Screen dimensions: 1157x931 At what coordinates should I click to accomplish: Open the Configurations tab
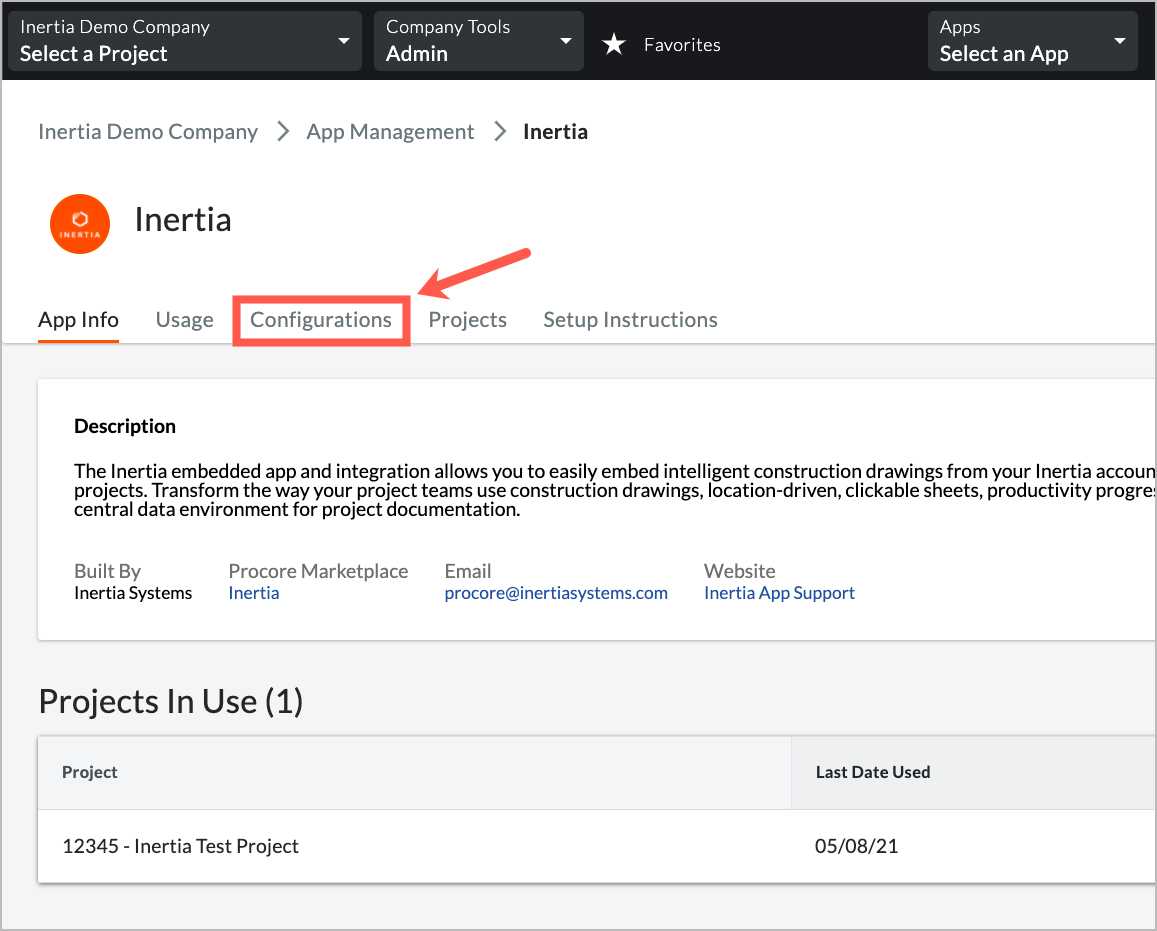(321, 320)
